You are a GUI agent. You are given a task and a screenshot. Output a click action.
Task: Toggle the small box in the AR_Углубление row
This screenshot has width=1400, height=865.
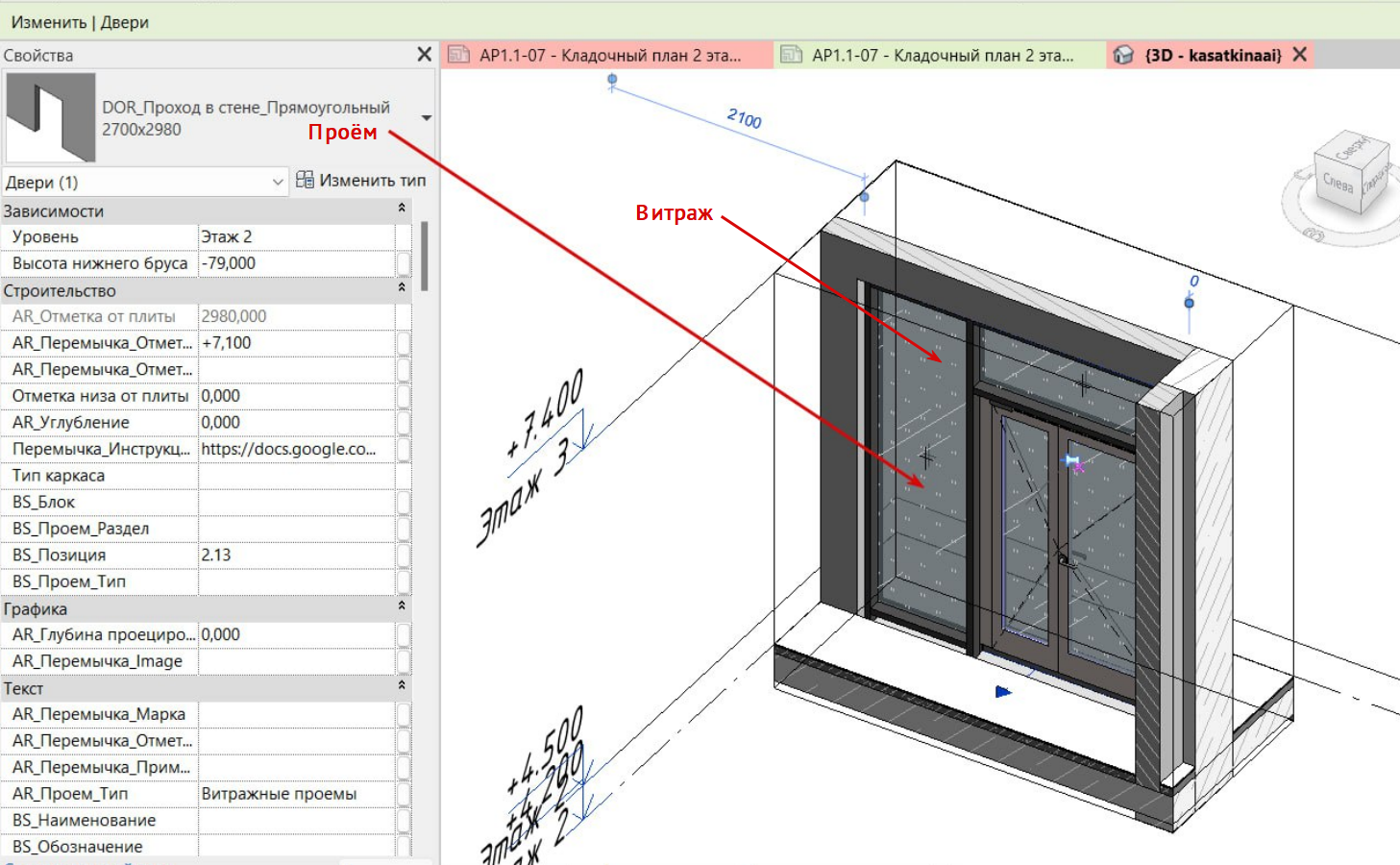(x=404, y=423)
